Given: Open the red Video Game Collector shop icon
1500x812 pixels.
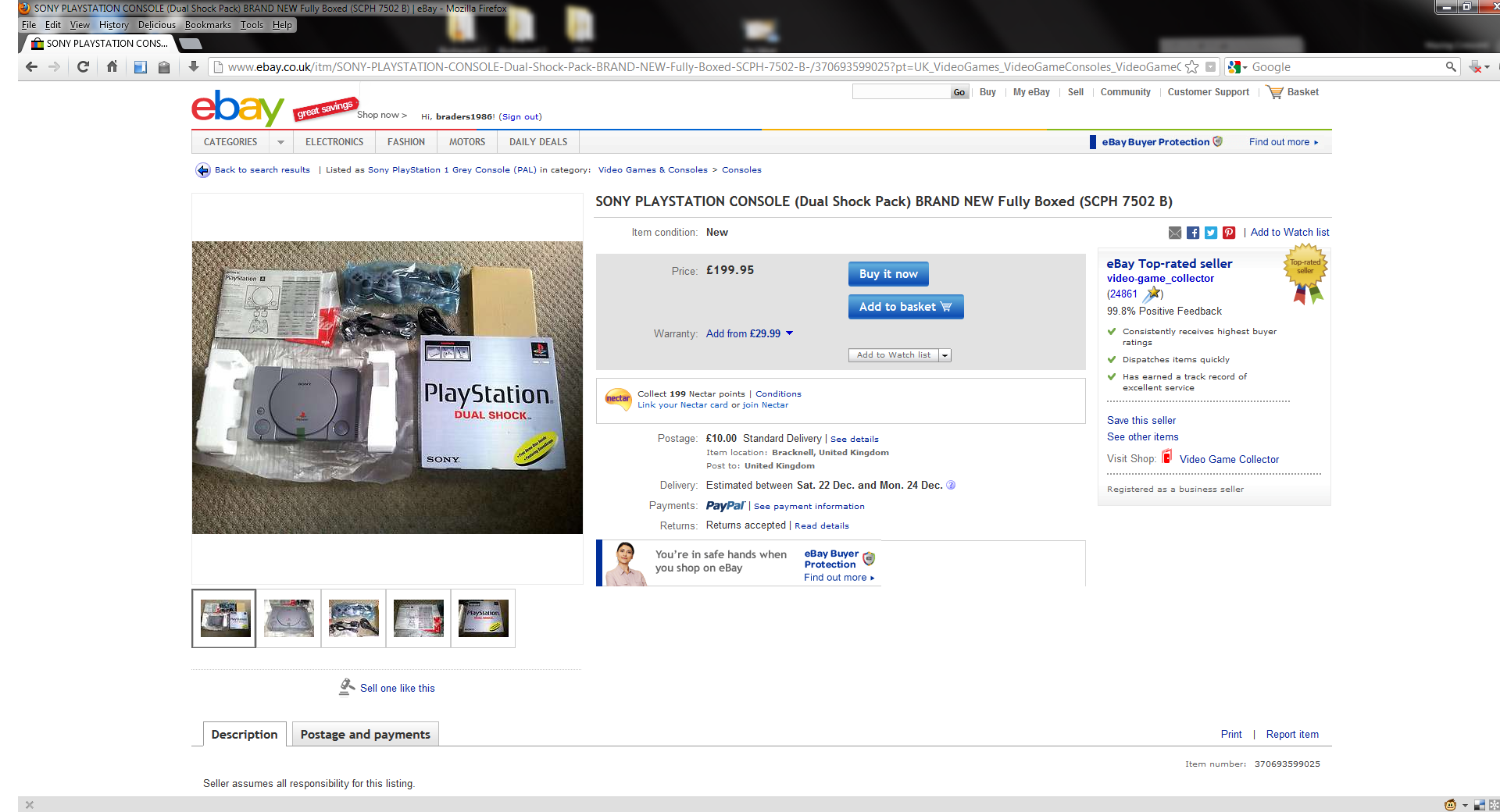Looking at the screenshot, I should point(1167,457).
